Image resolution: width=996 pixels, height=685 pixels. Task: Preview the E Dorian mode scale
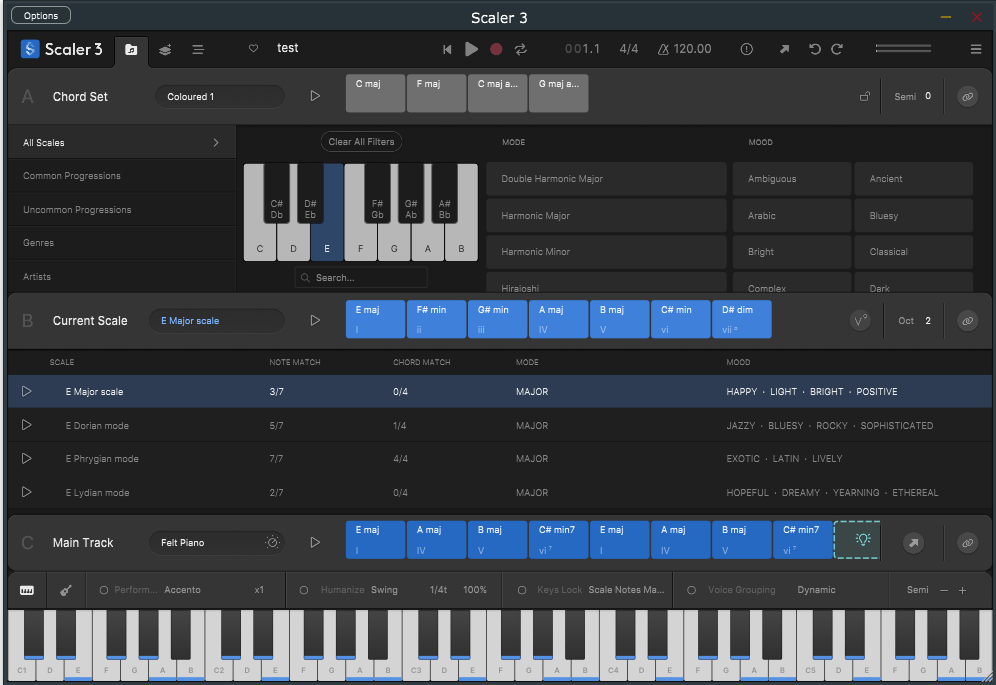(27, 424)
